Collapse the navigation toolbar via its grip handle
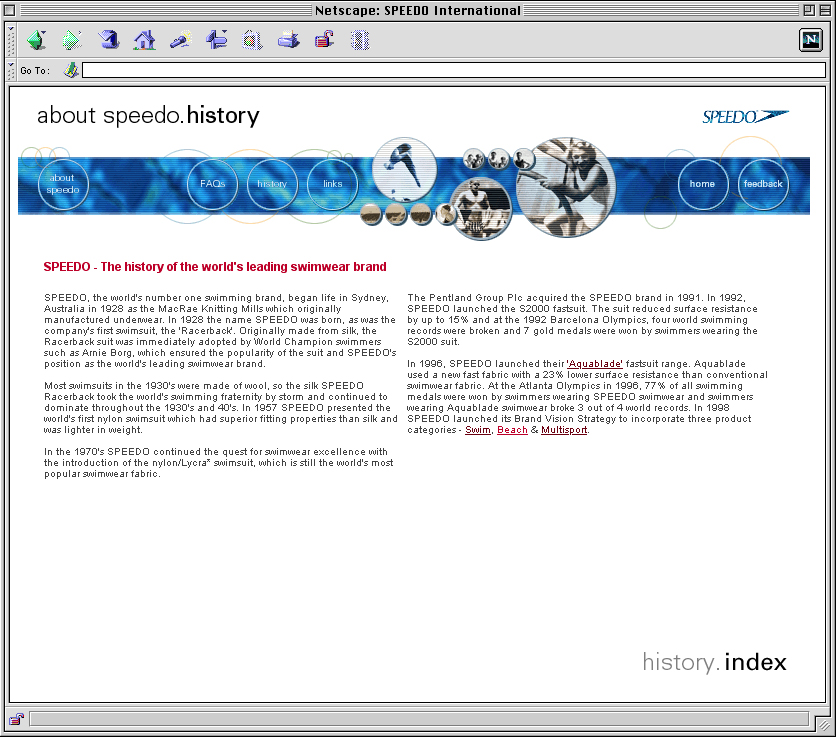The image size is (836, 737). 12,40
